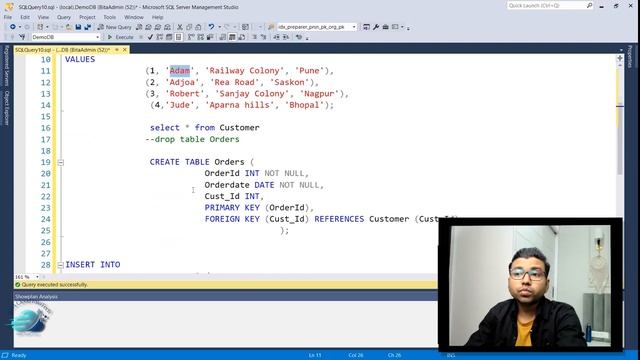Open the 161 % zoom dropdown

pos(37,277)
